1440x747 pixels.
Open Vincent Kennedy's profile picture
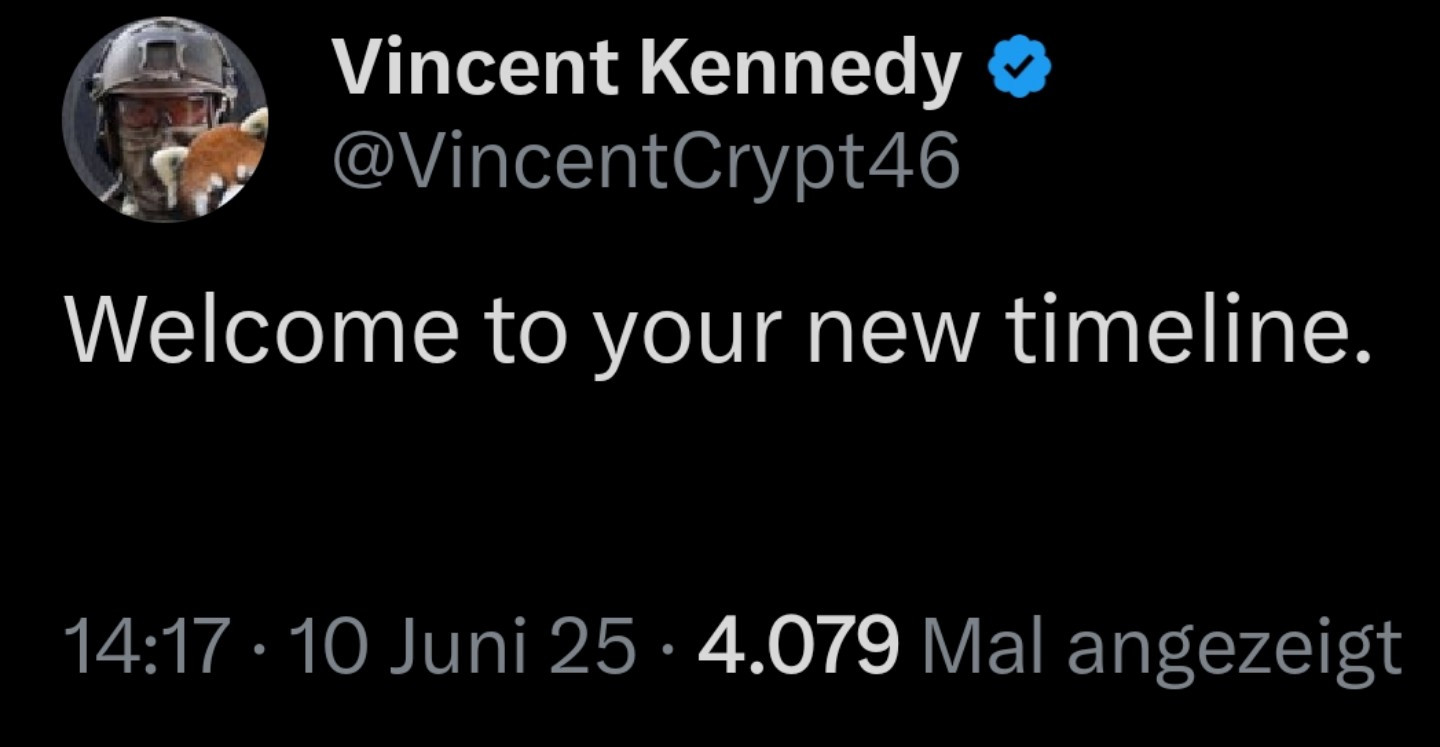pos(164,119)
